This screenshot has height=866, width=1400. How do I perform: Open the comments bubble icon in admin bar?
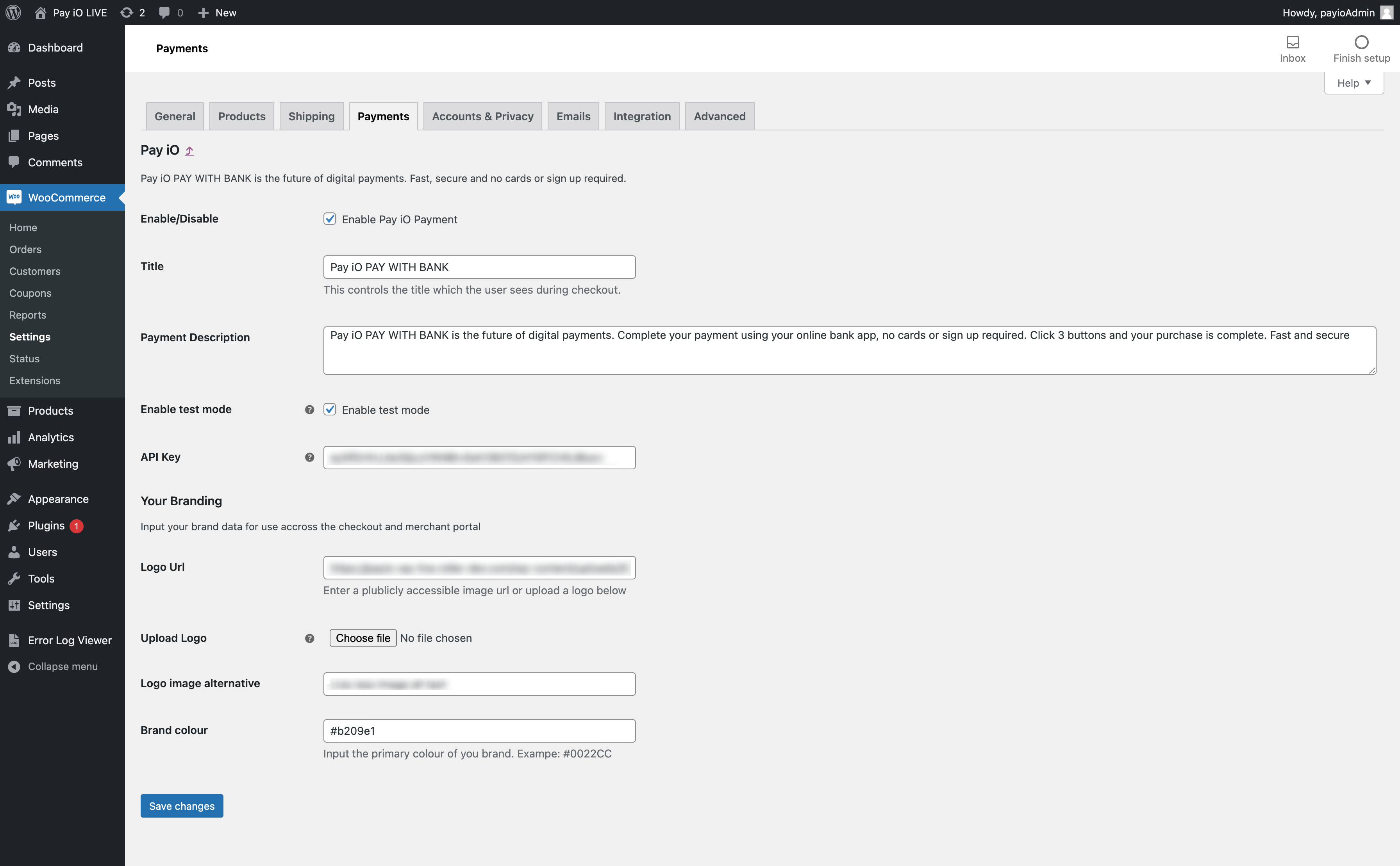click(x=164, y=12)
